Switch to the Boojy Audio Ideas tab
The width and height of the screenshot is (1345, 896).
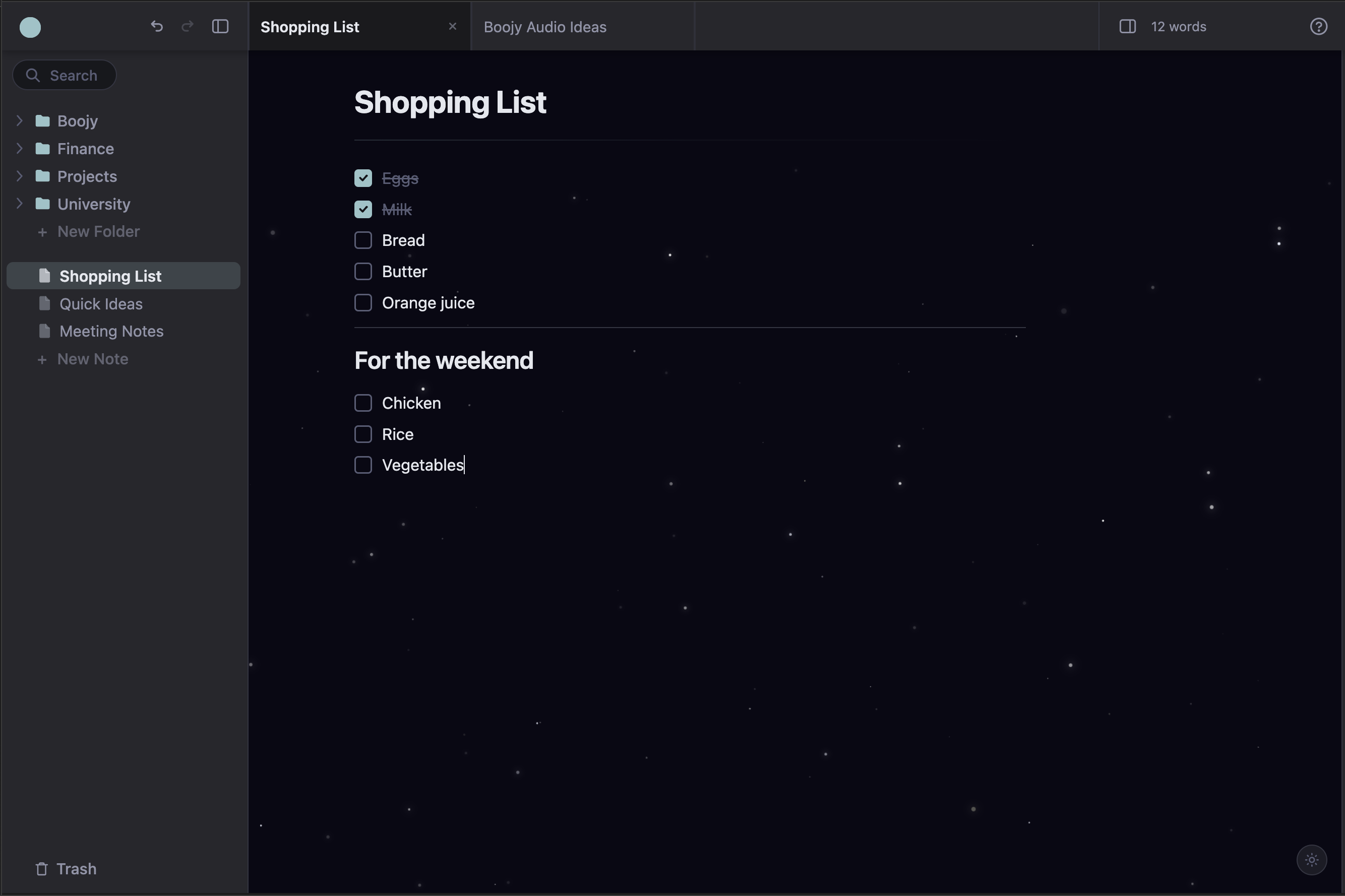pos(544,26)
